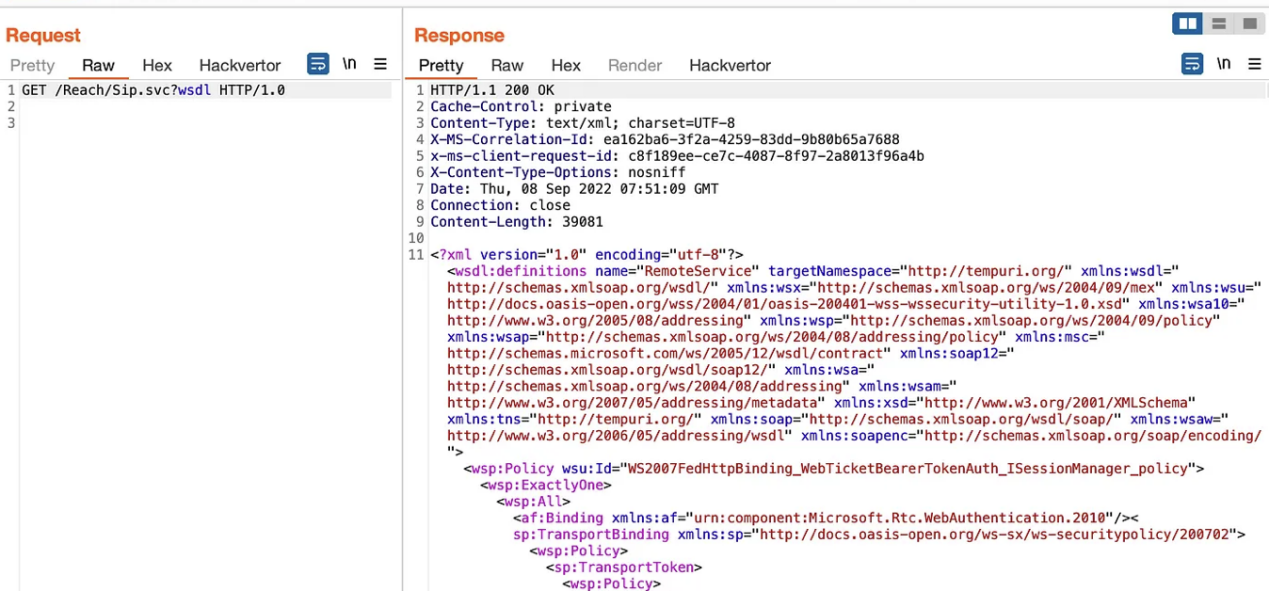This screenshot has height=591, width=1269.
Task: Toggle line wrap icon in Request panel
Action: pyautogui.click(x=318, y=64)
